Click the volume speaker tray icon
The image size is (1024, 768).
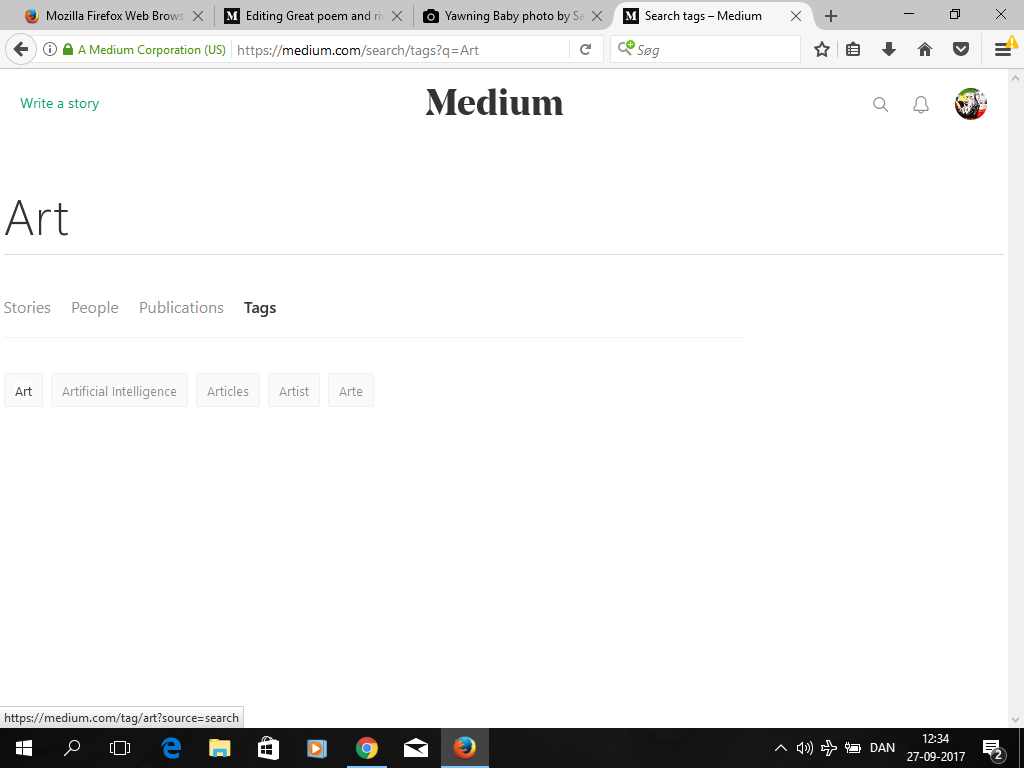pyautogui.click(x=805, y=748)
